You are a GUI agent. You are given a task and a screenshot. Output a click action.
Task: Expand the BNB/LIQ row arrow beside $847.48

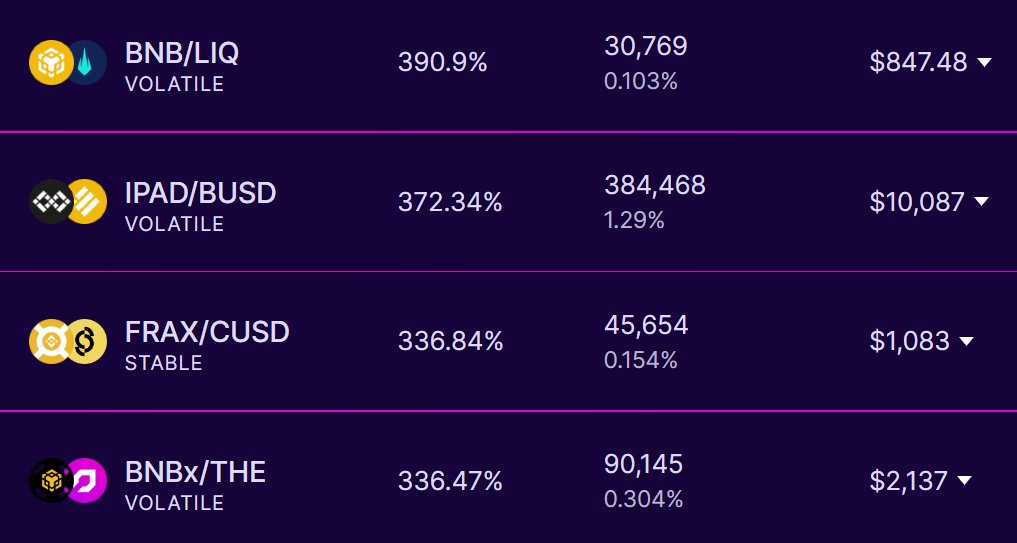tap(984, 62)
